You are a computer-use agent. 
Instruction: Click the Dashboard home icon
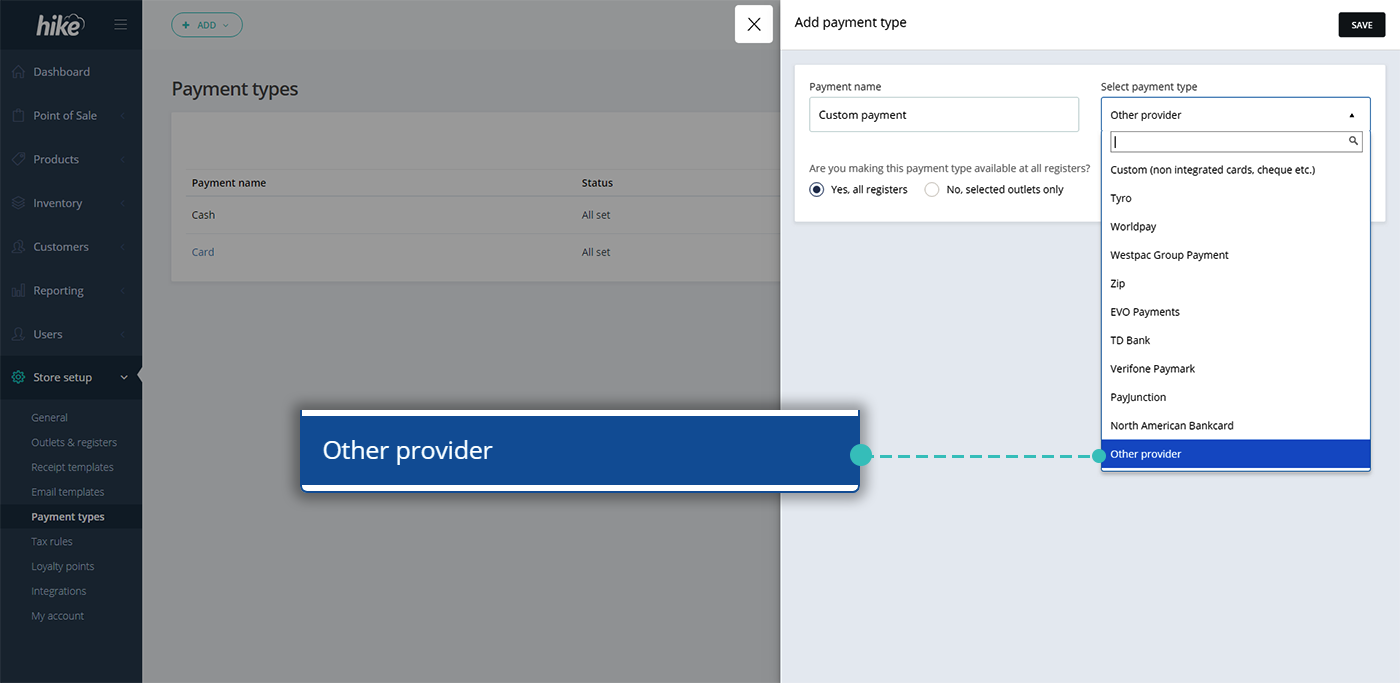click(x=18, y=72)
